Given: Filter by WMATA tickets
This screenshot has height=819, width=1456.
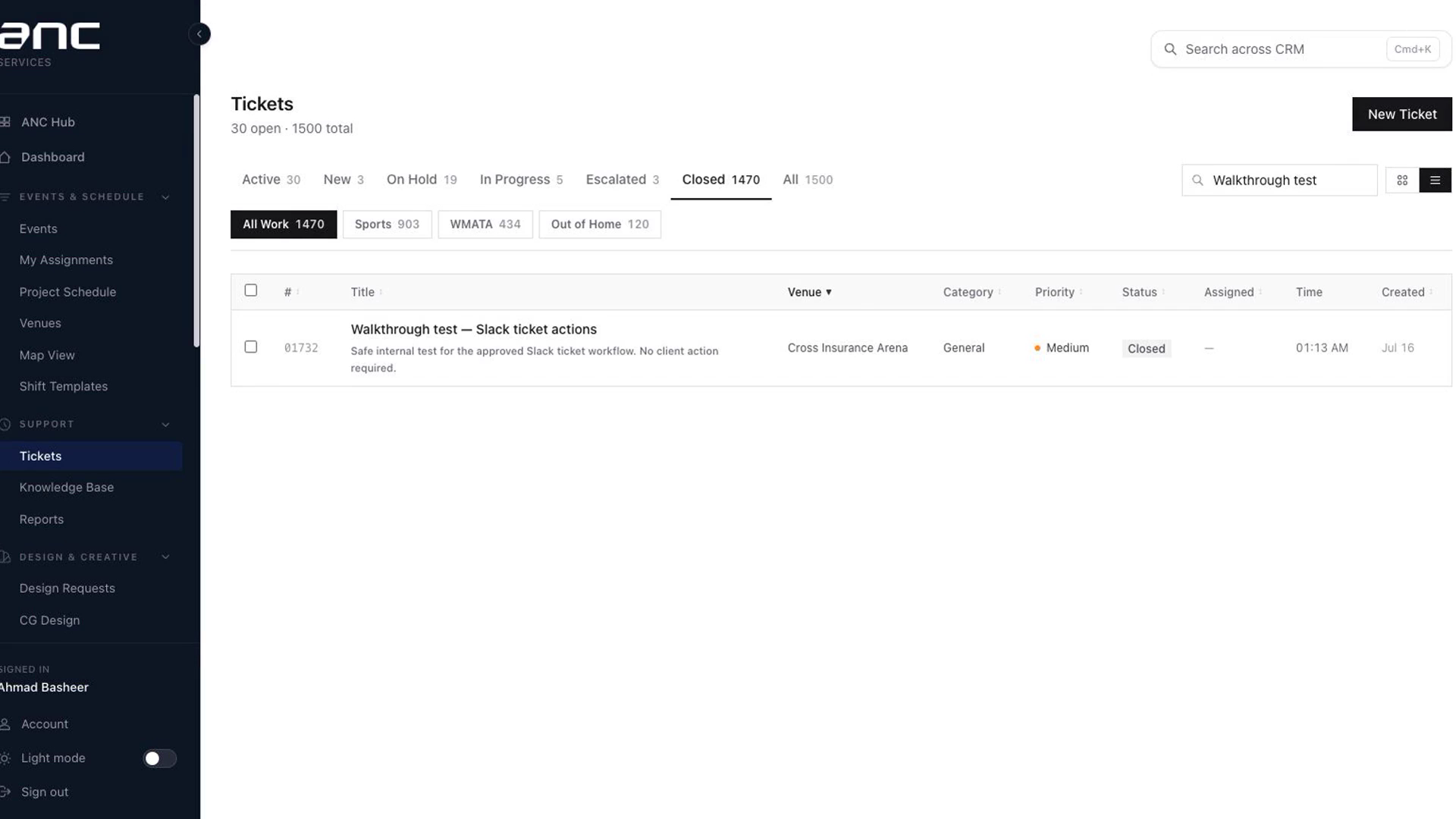Looking at the screenshot, I should click(485, 224).
